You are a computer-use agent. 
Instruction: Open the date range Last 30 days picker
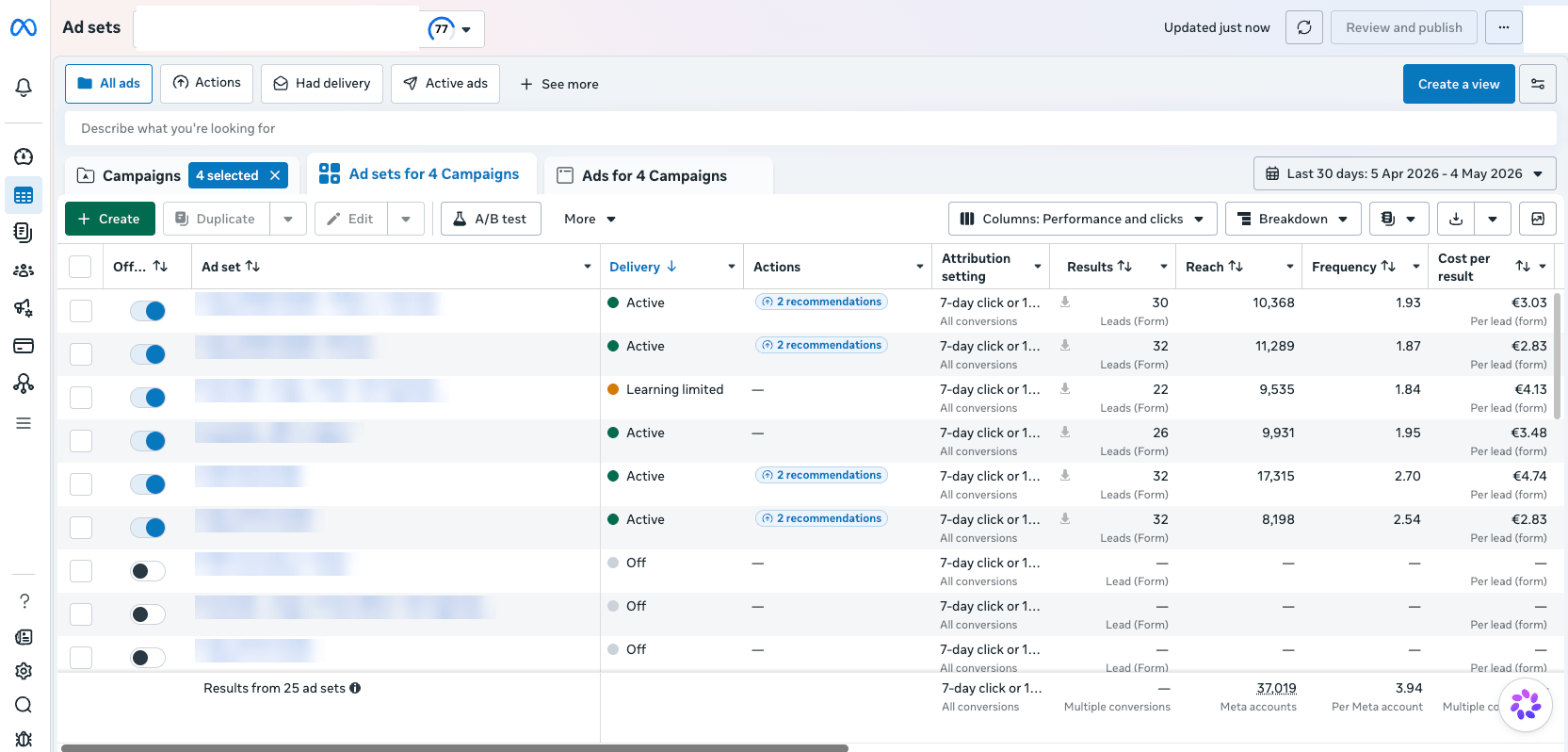(1404, 173)
